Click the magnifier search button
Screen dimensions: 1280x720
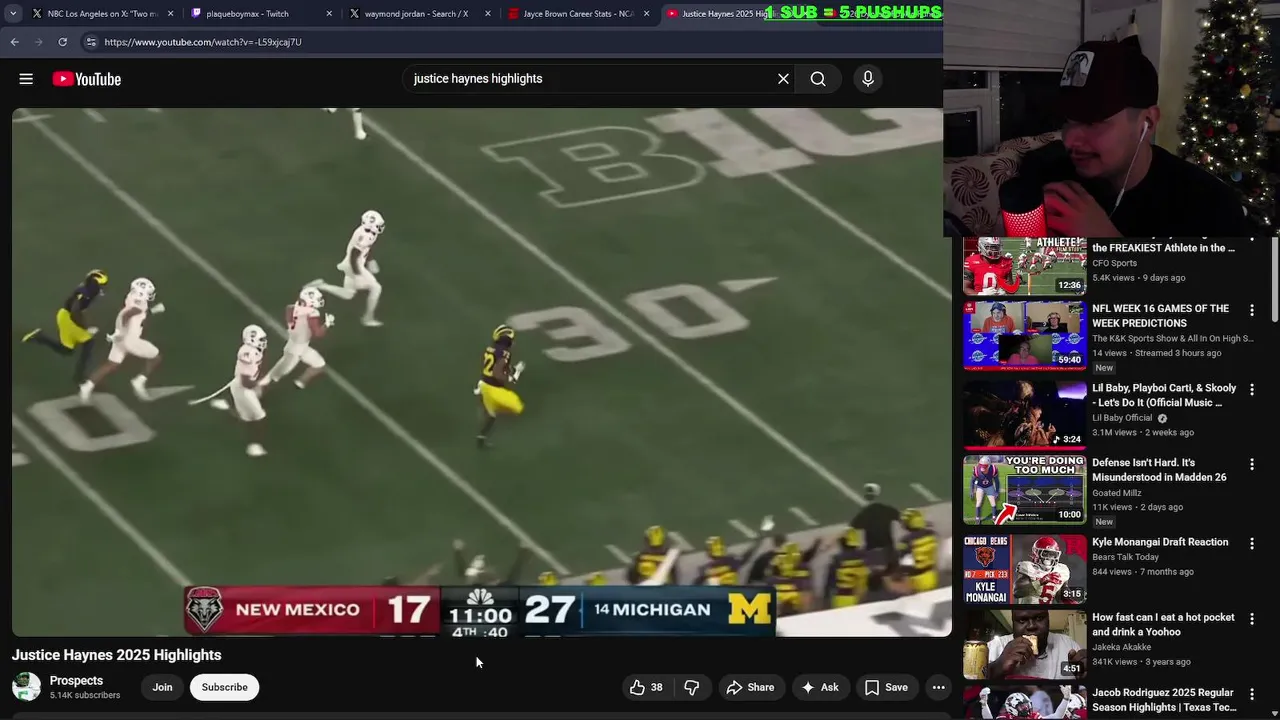pos(818,79)
